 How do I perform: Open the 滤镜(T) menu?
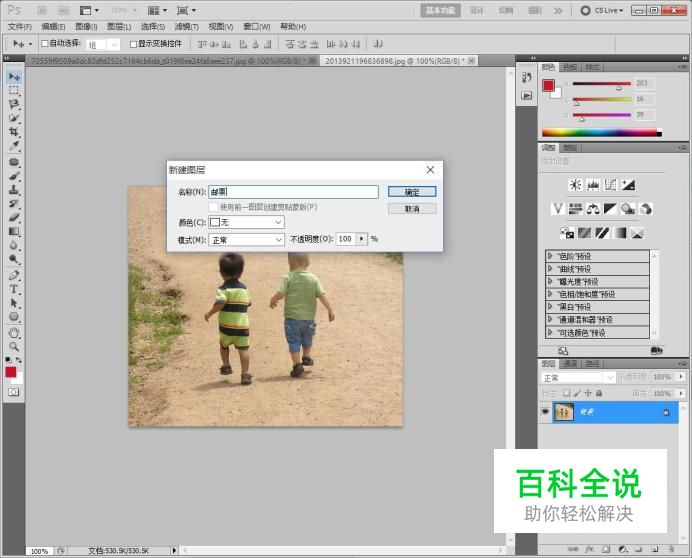coord(186,26)
